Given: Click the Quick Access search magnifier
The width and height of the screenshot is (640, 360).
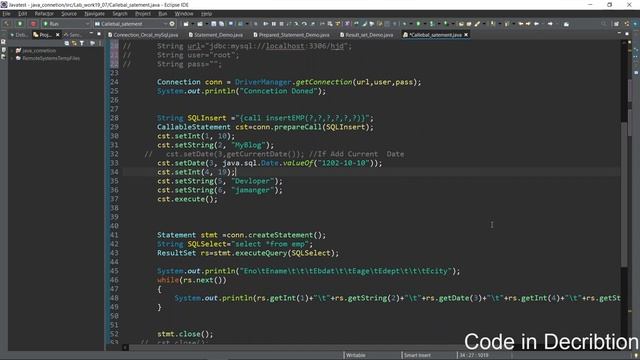Looking at the screenshot, I should 604,24.
